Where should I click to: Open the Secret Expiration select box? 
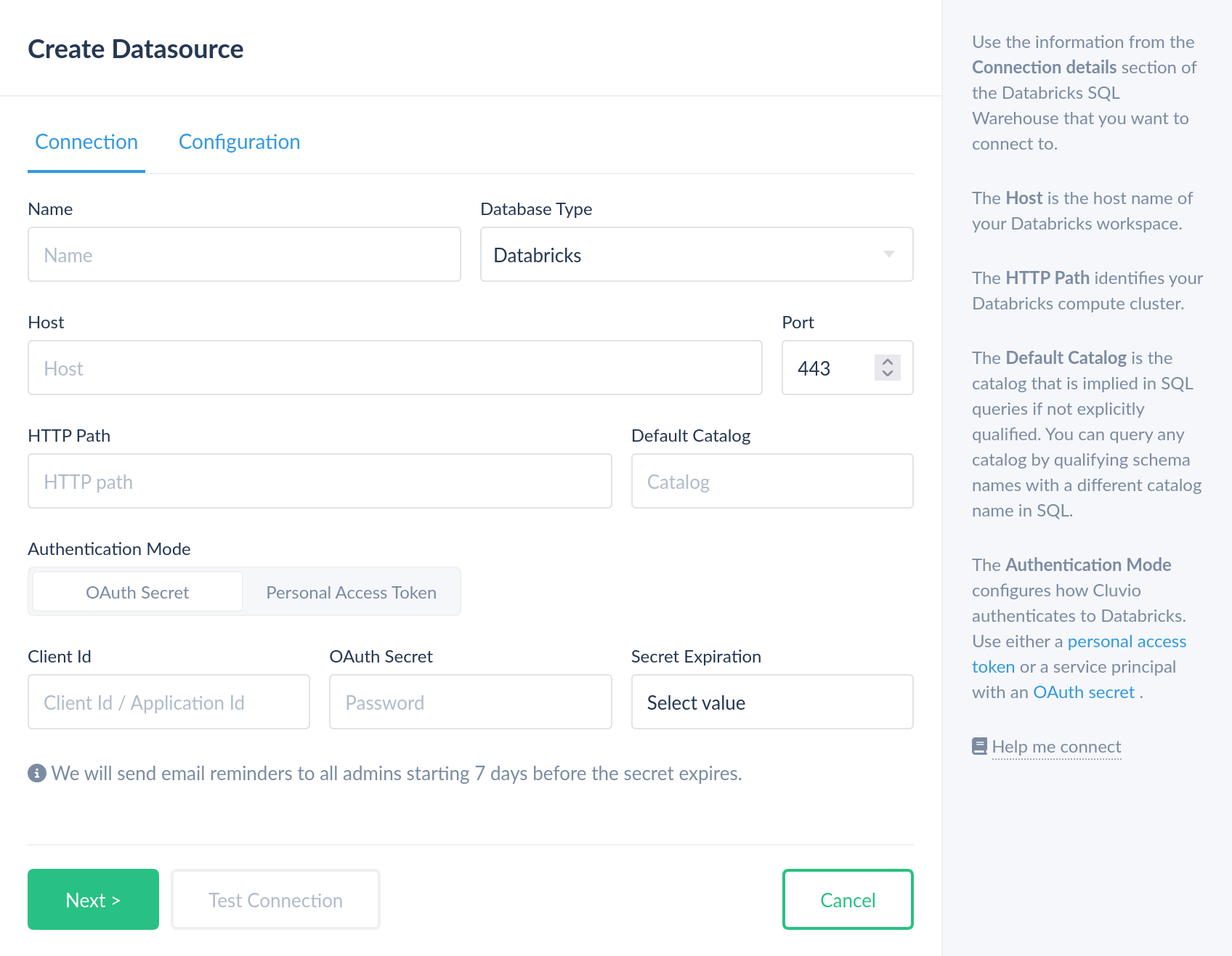[x=772, y=702]
